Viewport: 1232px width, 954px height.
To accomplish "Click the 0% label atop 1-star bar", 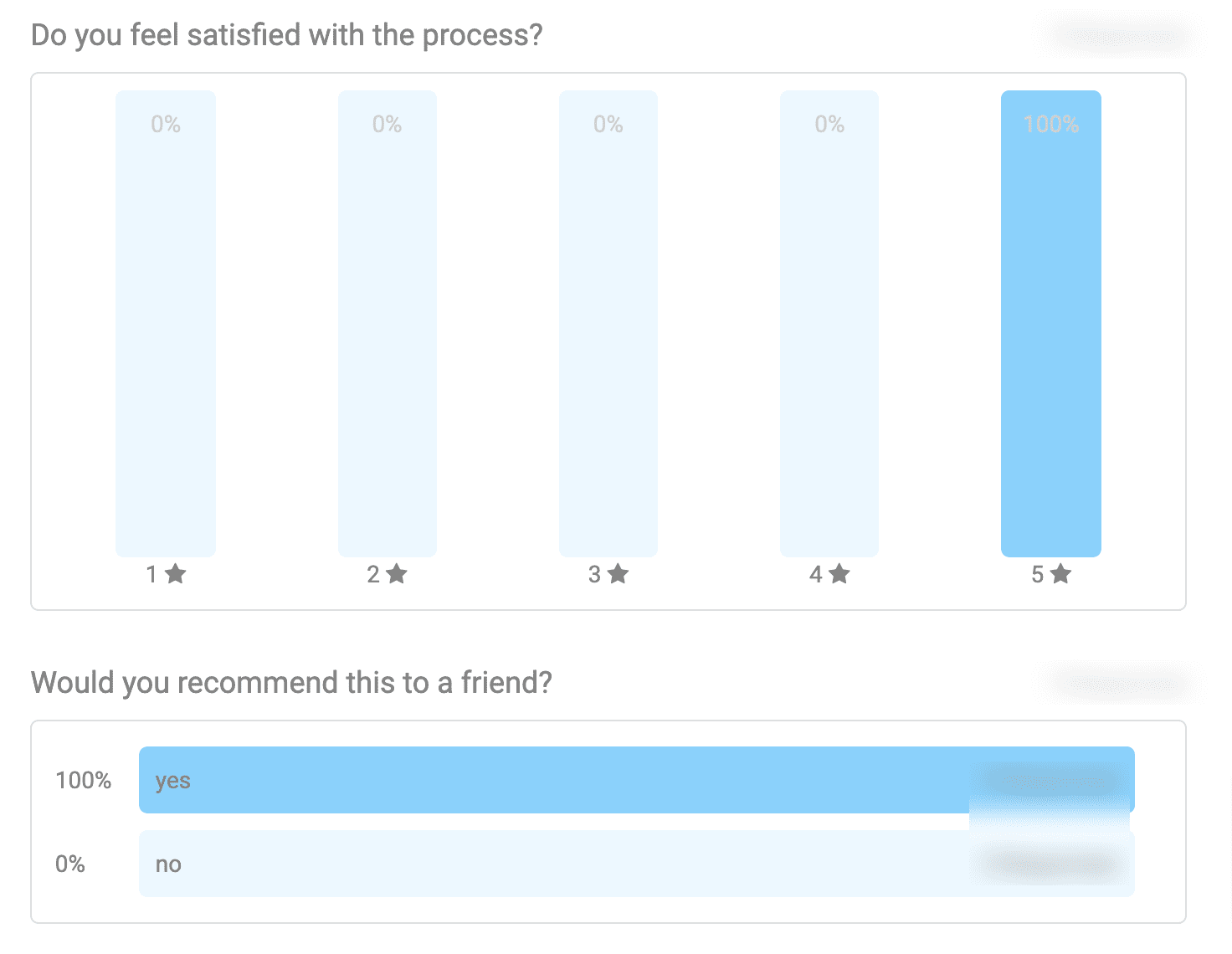I will (x=166, y=125).
